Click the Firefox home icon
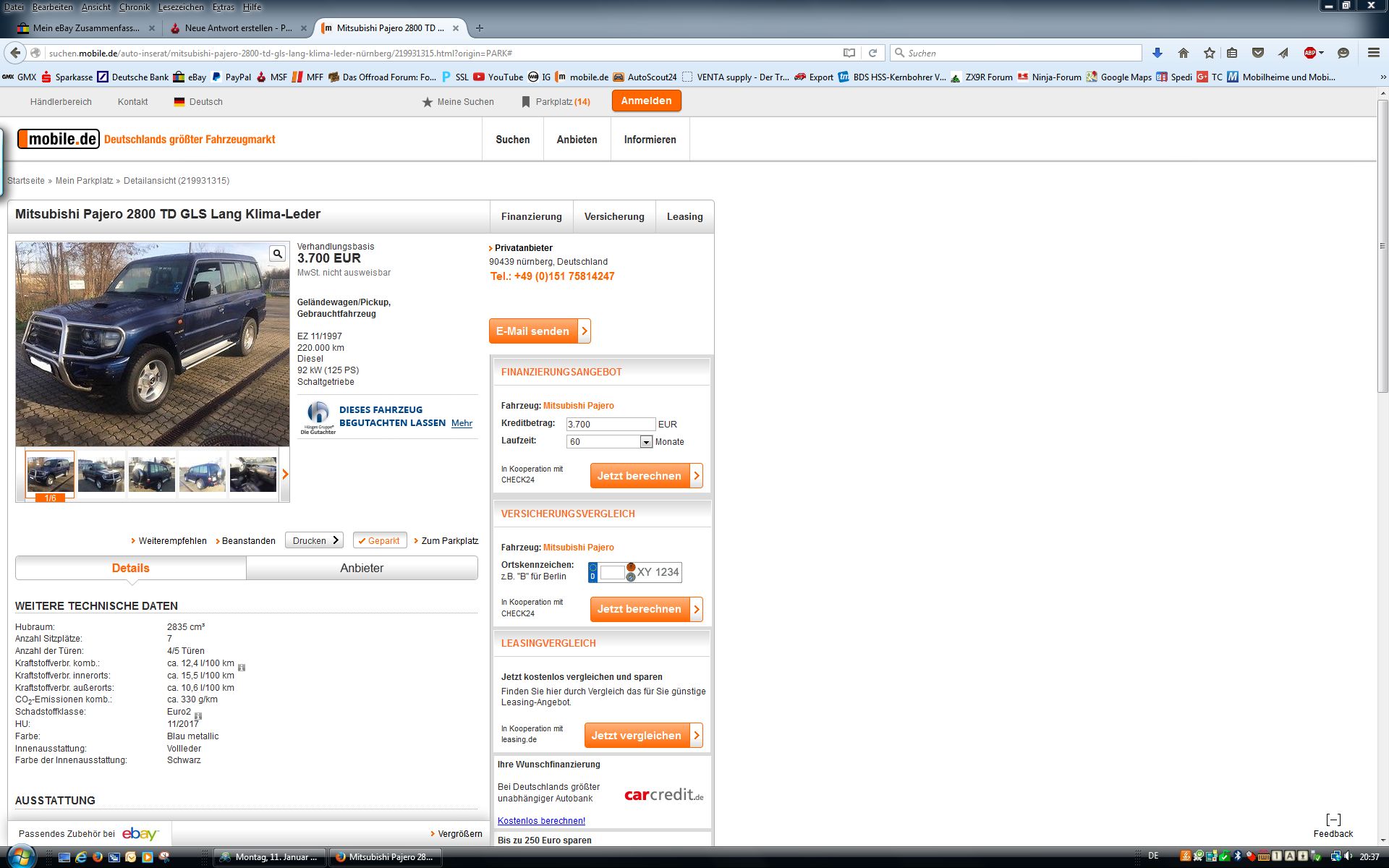 1184,53
